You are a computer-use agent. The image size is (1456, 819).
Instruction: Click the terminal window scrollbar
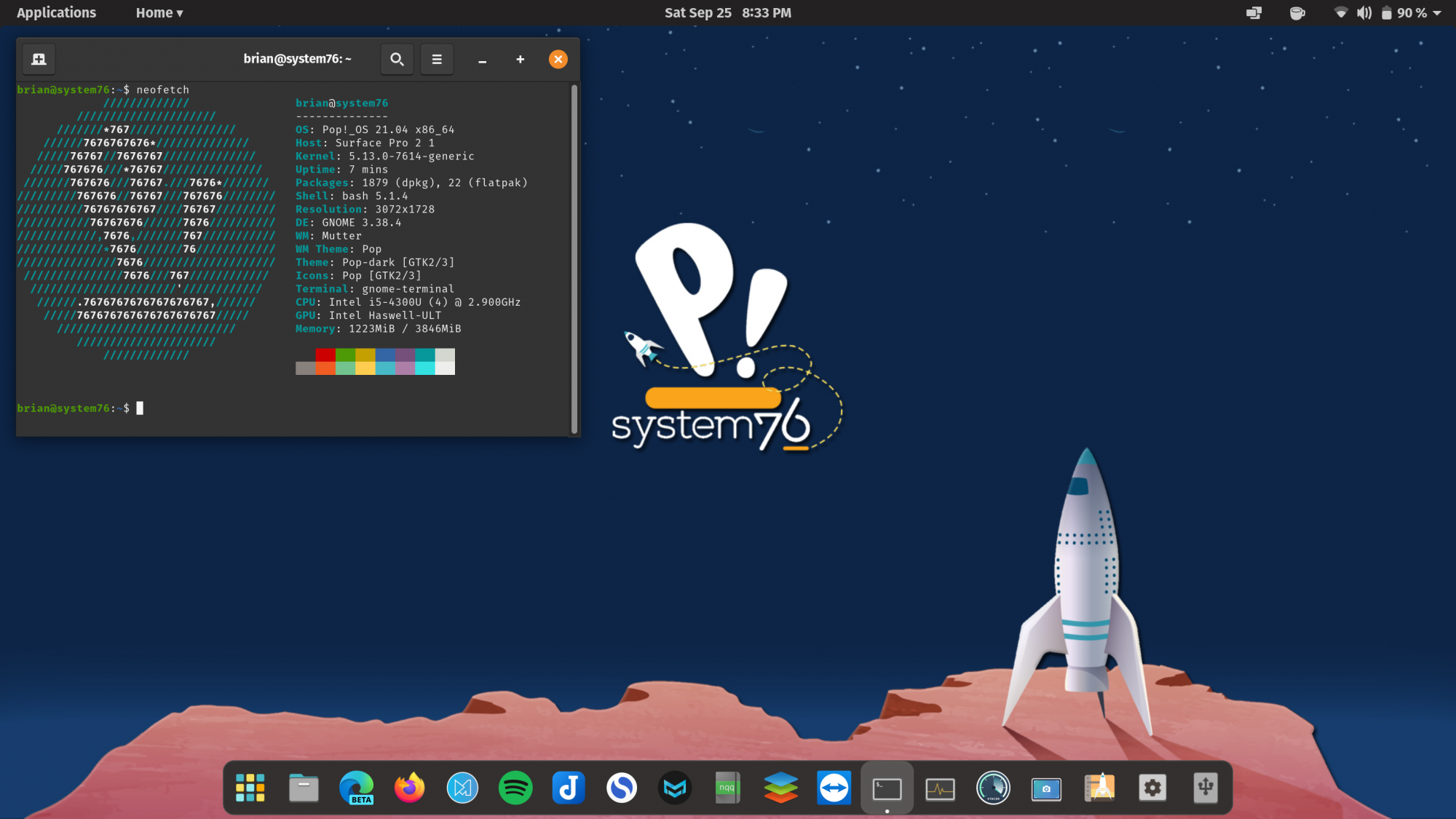click(x=574, y=258)
